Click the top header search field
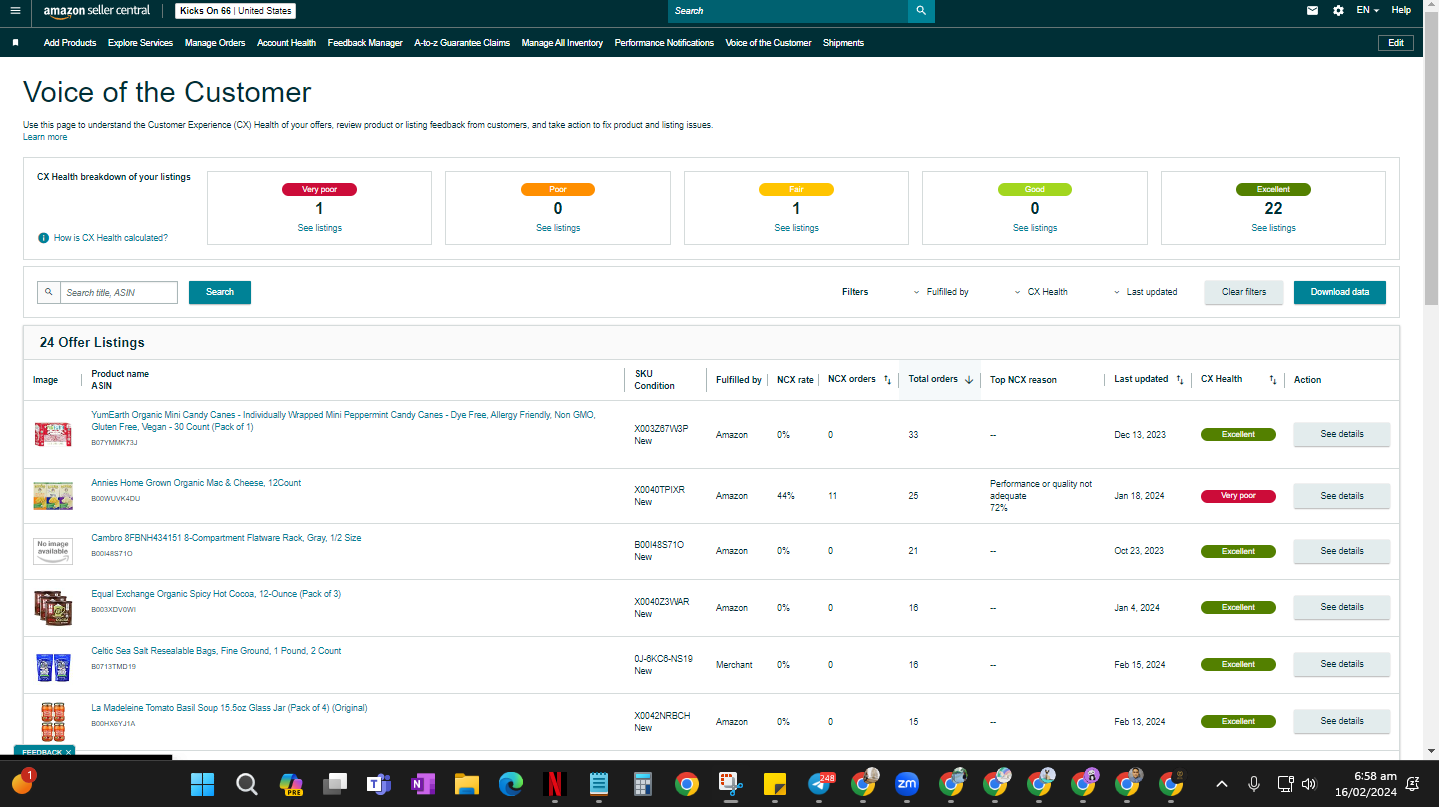 pos(788,11)
